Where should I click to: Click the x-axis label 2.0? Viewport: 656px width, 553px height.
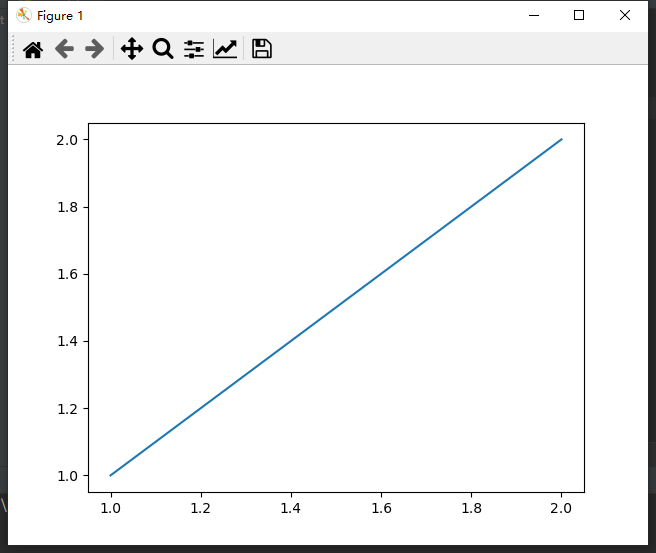coord(561,508)
